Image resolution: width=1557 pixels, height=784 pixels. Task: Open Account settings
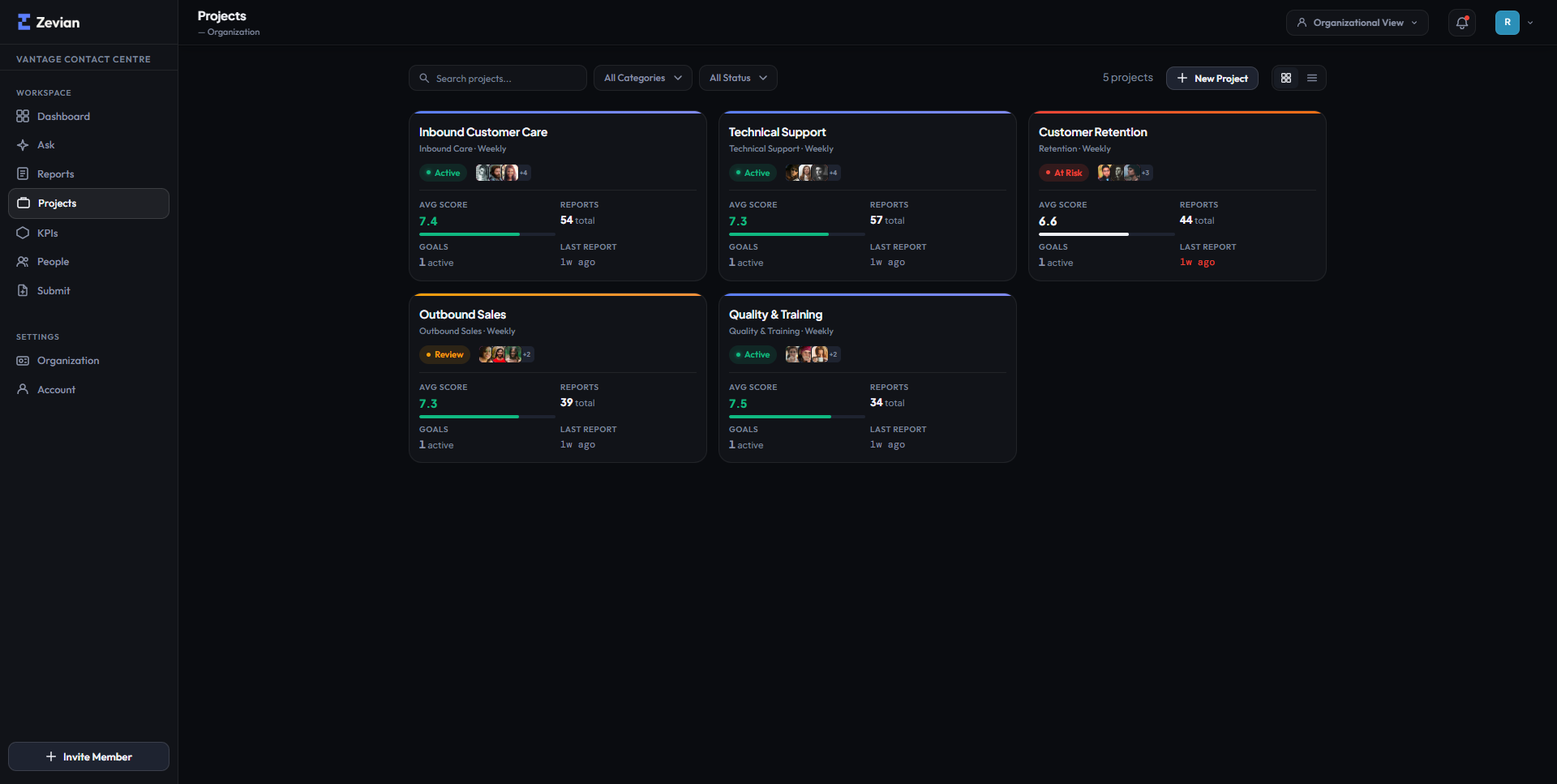88,389
